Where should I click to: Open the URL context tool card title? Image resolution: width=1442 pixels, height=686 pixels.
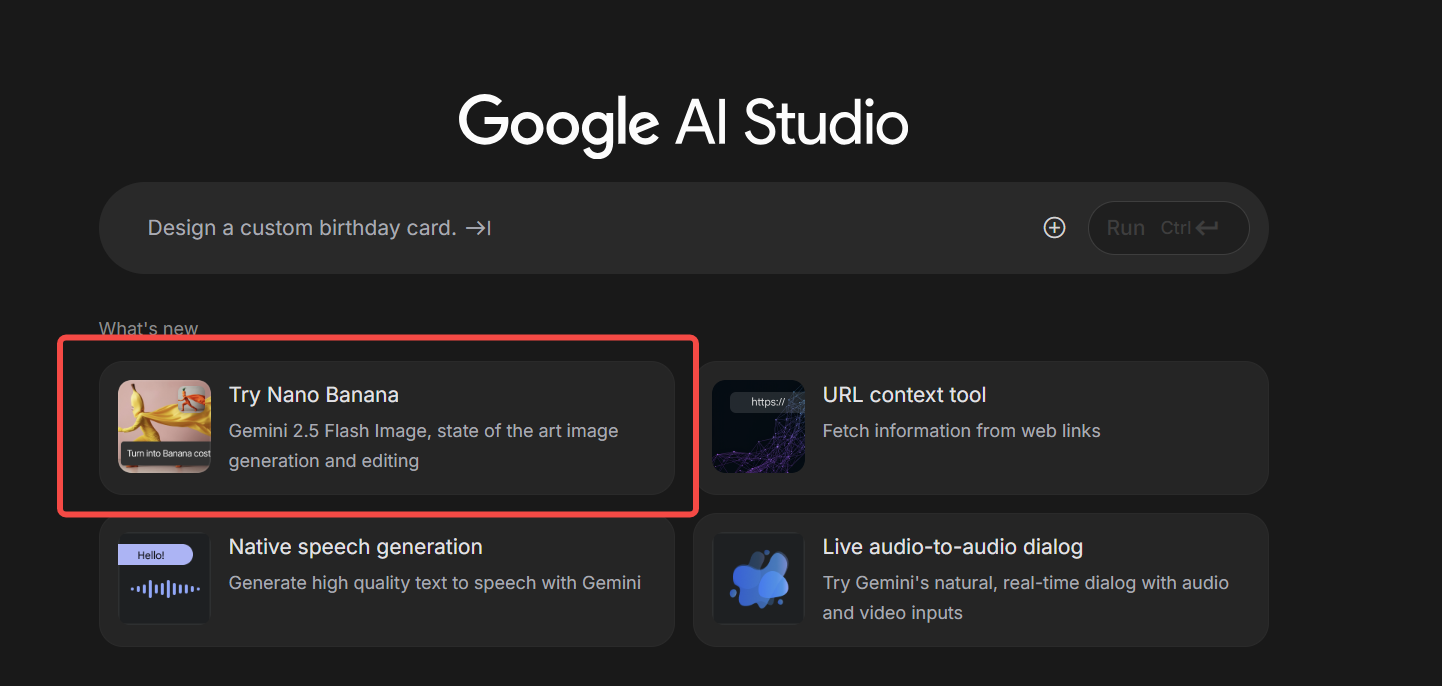[904, 395]
